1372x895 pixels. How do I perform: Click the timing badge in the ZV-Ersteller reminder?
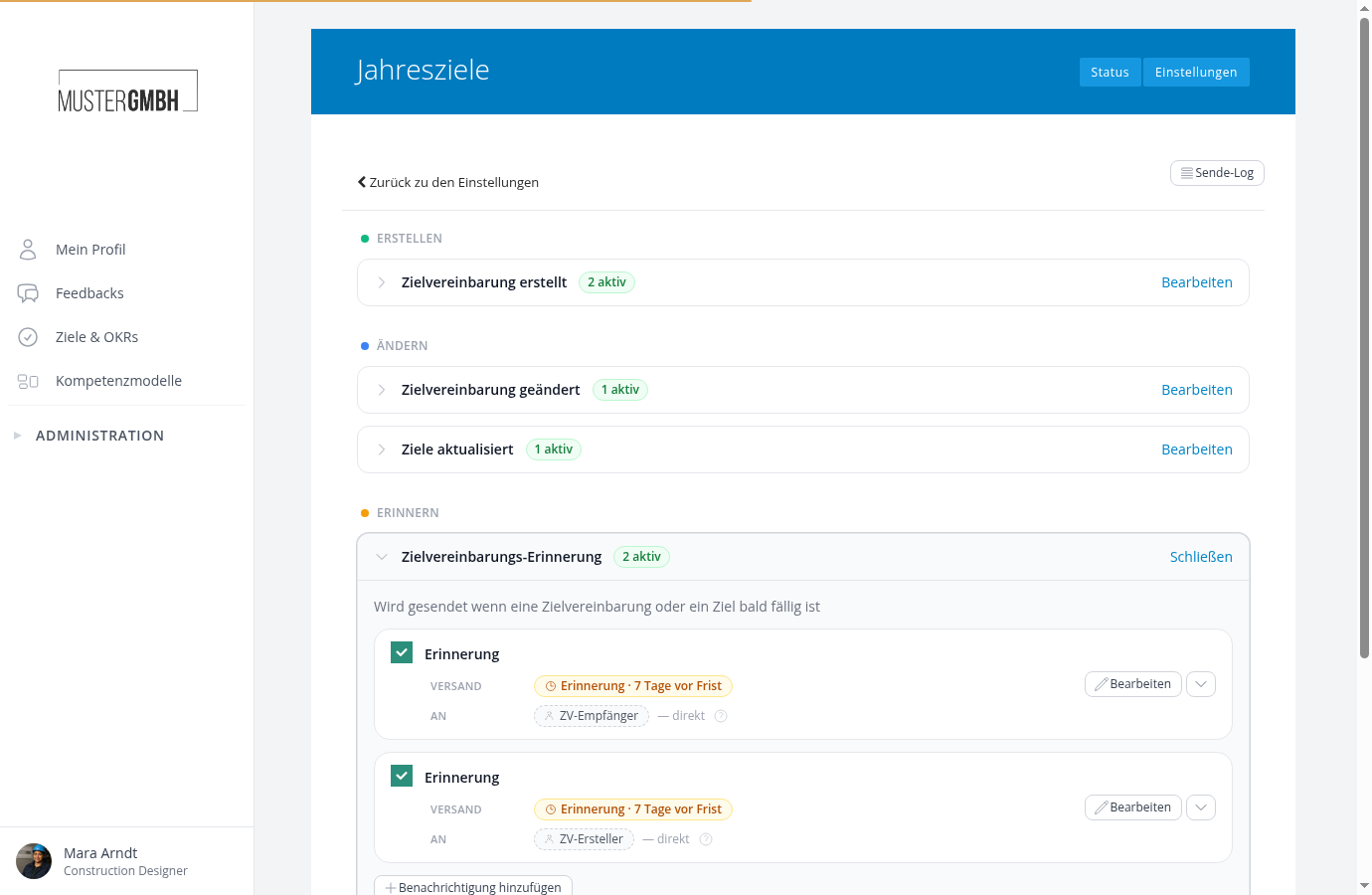pos(633,809)
